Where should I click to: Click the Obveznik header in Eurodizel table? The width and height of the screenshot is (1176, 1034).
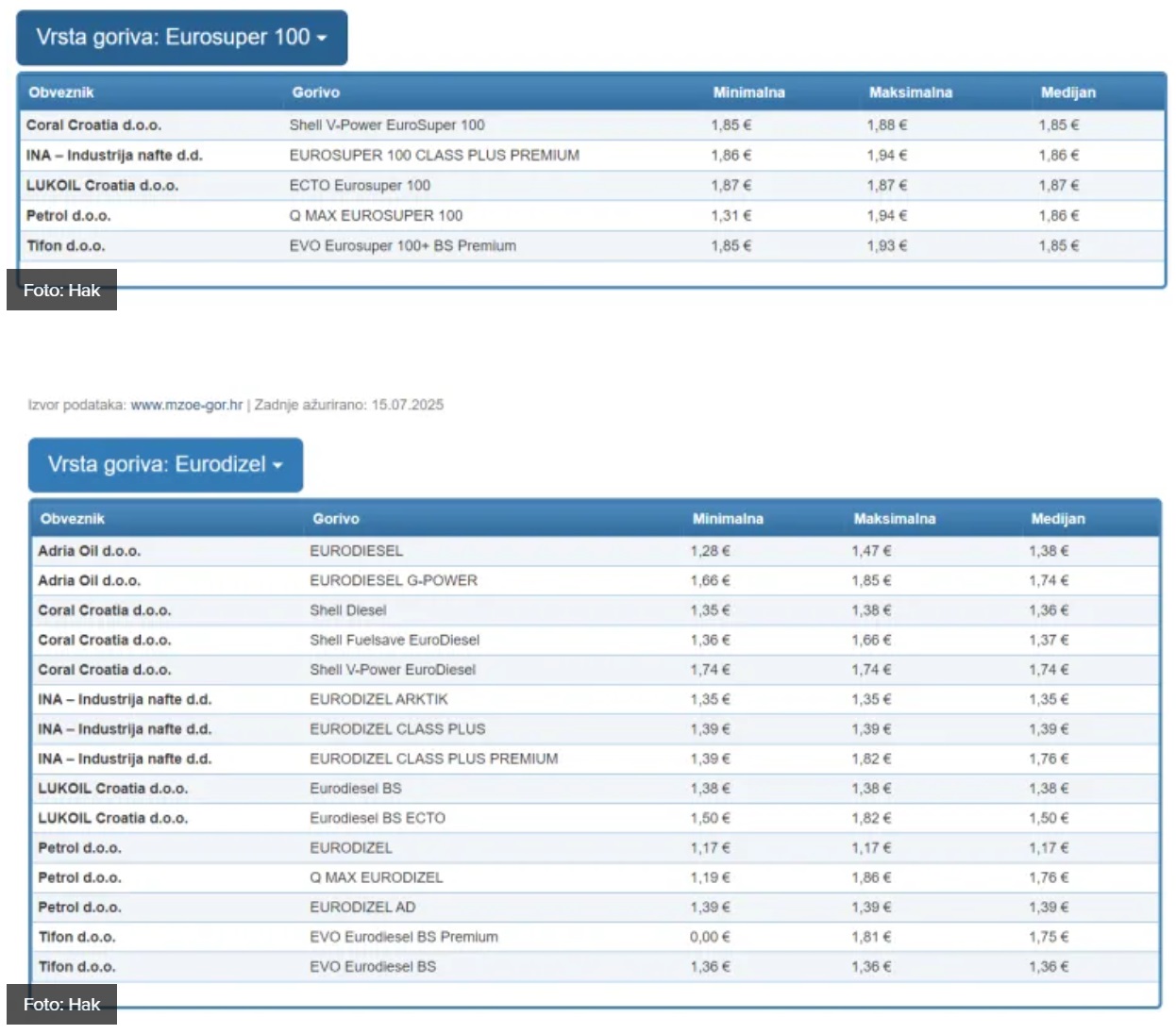point(72,519)
